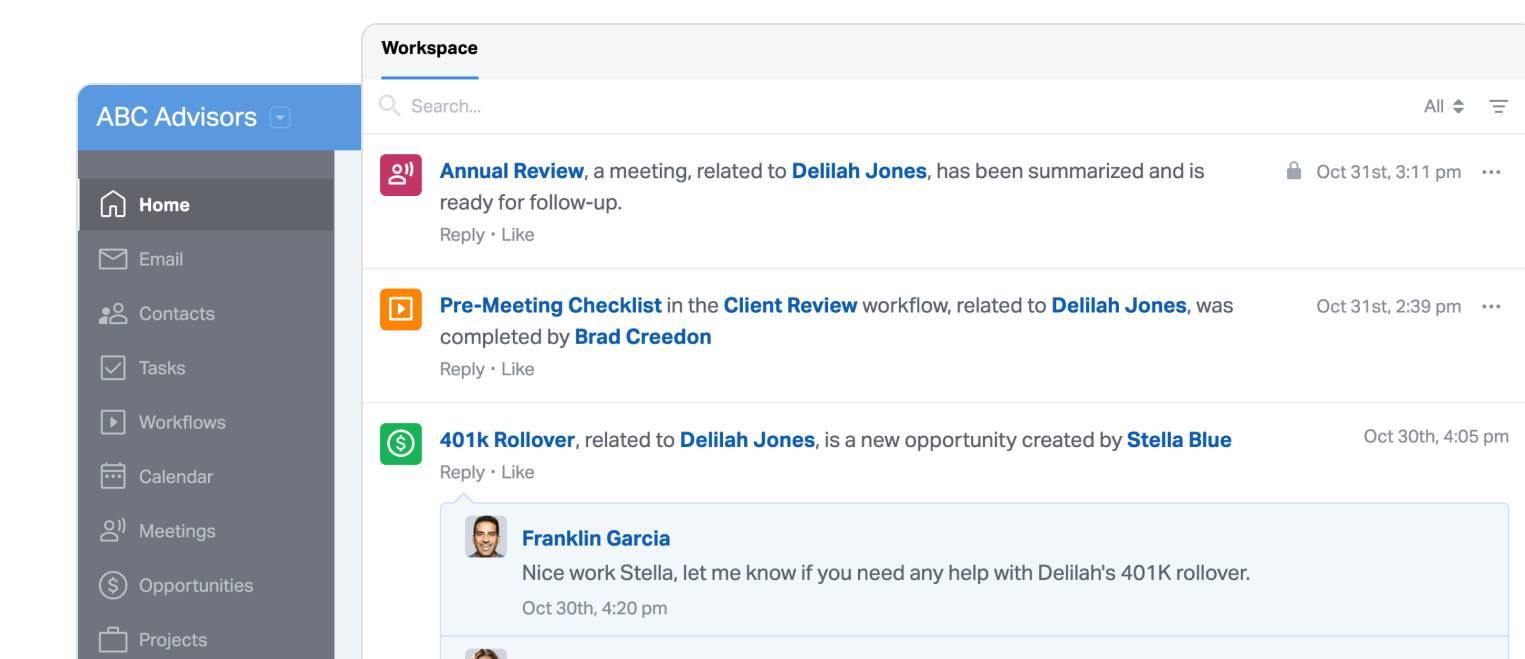Image resolution: width=1525 pixels, height=659 pixels.
Task: Go to Contacts in the sidebar
Action: pos(176,313)
